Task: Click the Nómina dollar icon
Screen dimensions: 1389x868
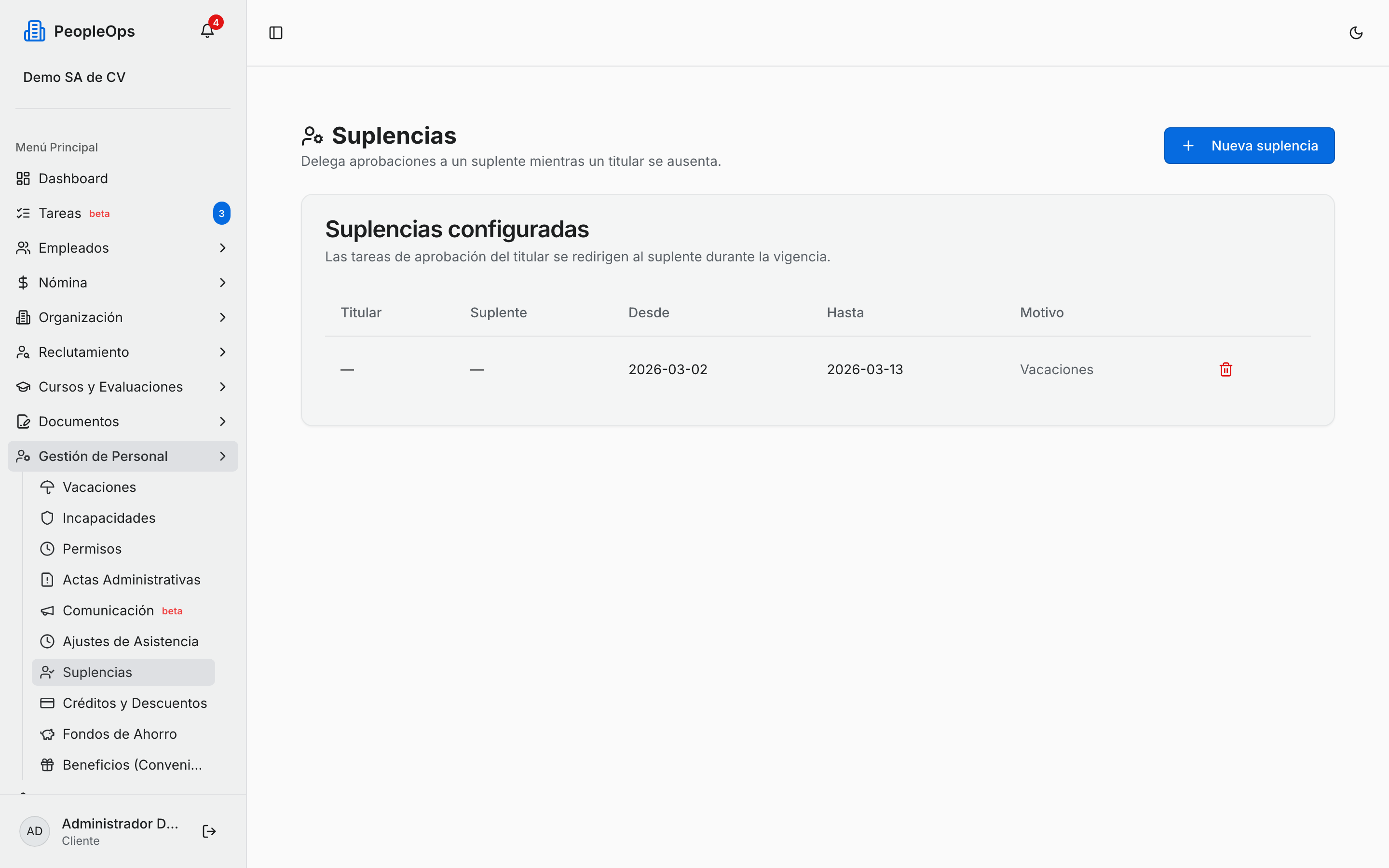Action: point(23,283)
